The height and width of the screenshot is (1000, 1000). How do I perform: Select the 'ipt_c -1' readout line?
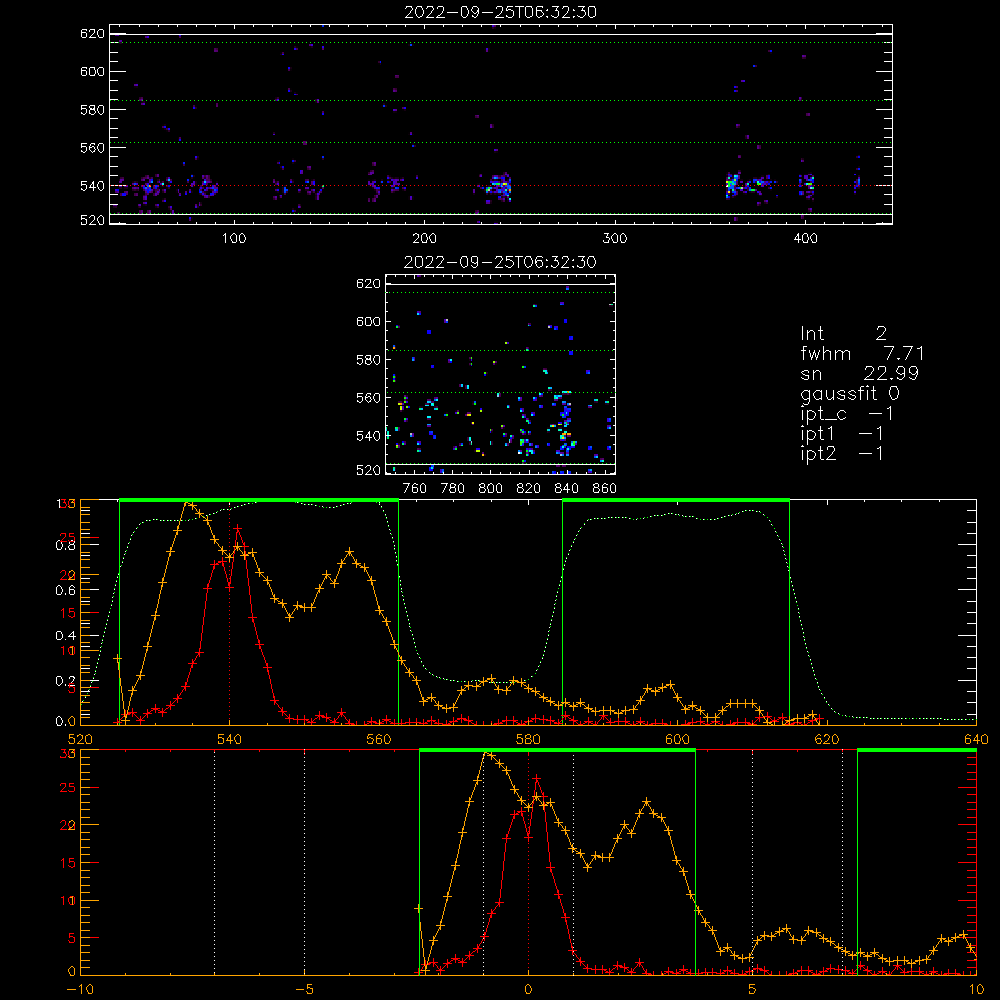pos(846,414)
